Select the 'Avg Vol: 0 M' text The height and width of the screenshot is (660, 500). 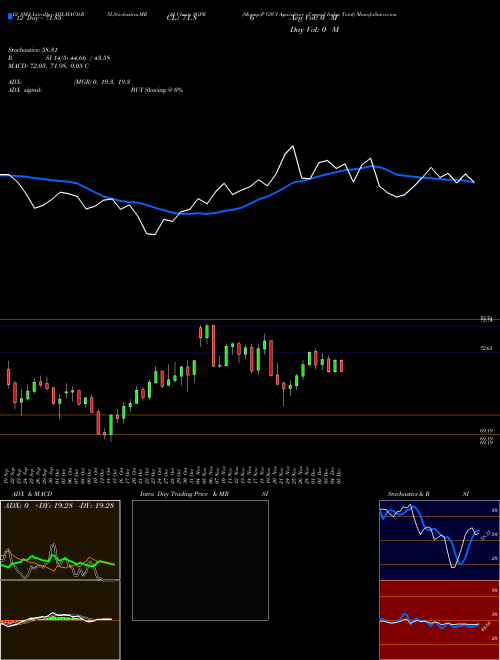[x=314, y=18]
